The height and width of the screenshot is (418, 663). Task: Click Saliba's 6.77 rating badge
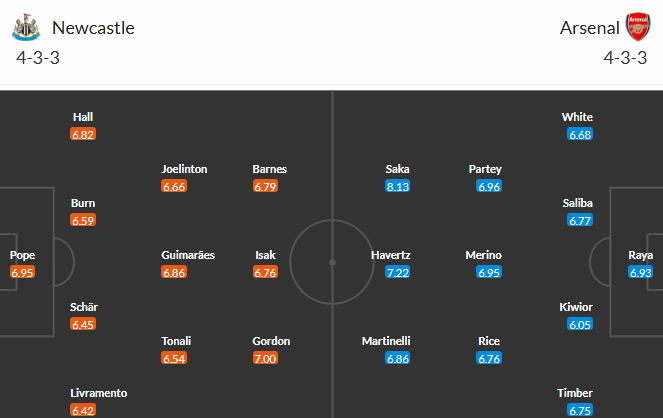pos(580,221)
